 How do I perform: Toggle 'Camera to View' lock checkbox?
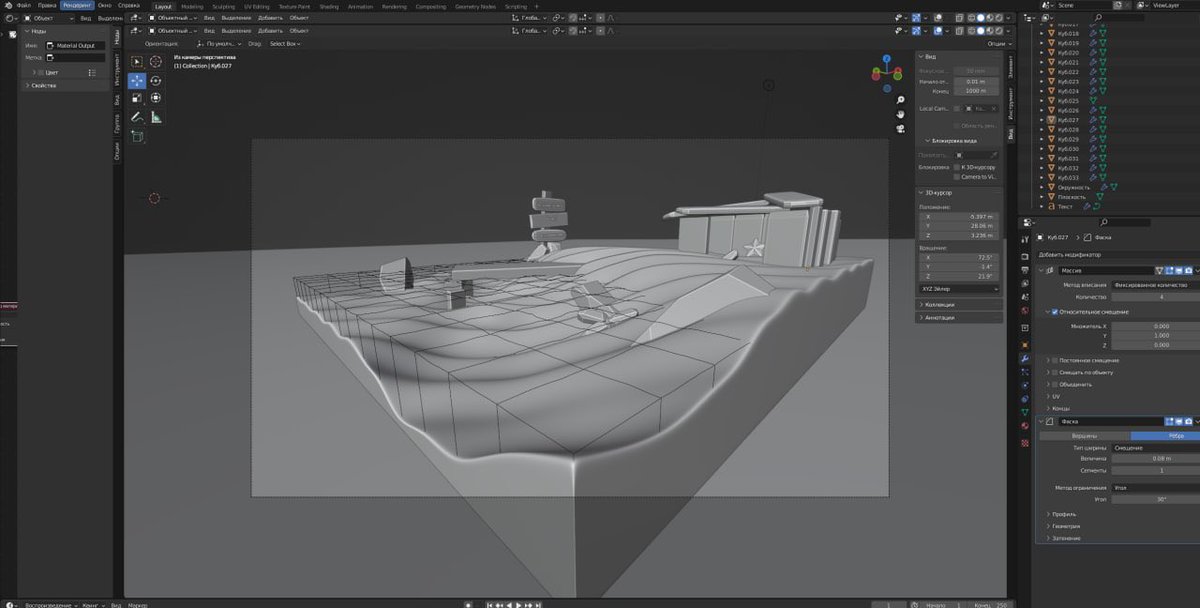[958, 177]
